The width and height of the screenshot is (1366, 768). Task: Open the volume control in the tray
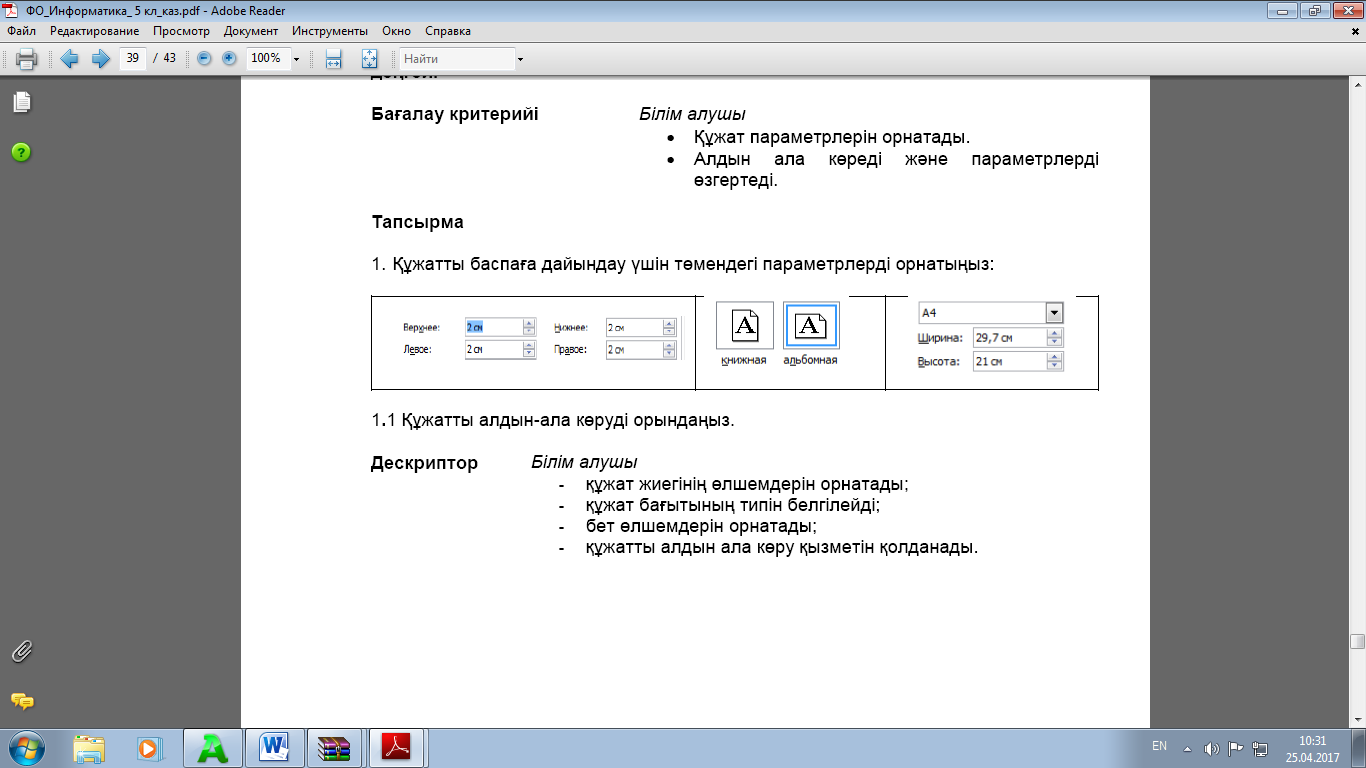click(x=1212, y=748)
